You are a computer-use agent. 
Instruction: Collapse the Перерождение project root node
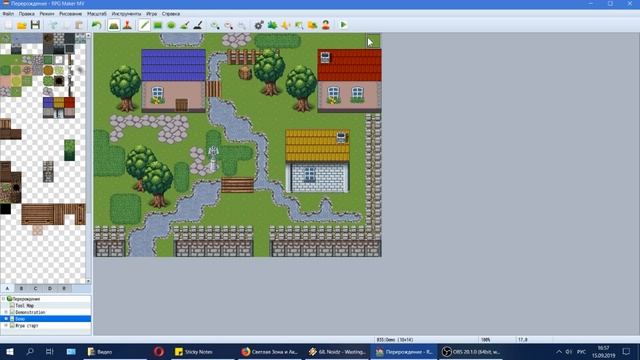click(4, 299)
